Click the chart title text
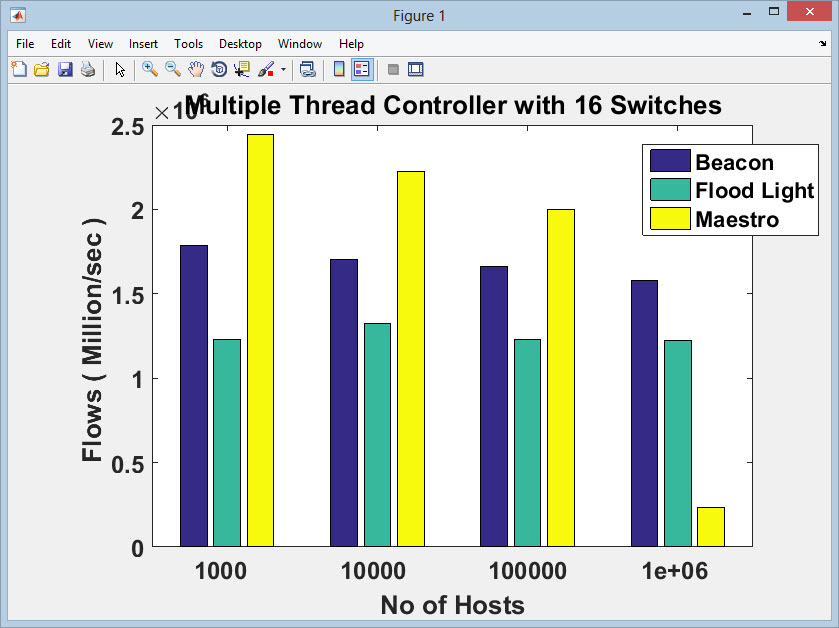The width and height of the screenshot is (839, 628). [x=453, y=105]
